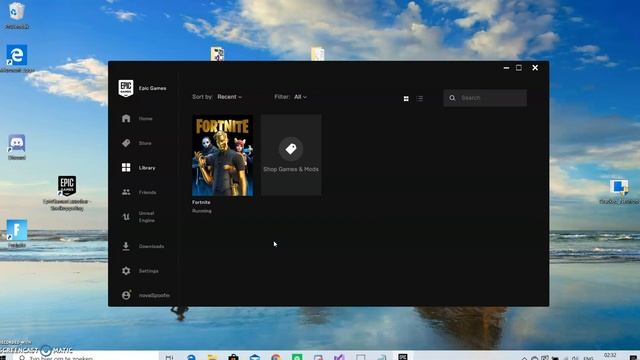The width and height of the screenshot is (640, 360).
Task: Click the Friends people icon
Action: [x=126, y=192]
